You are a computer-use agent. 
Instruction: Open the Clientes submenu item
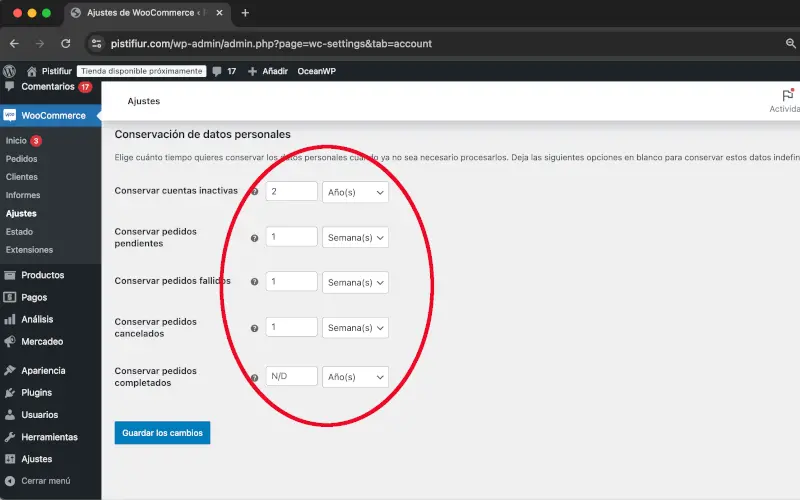[x=21, y=177]
